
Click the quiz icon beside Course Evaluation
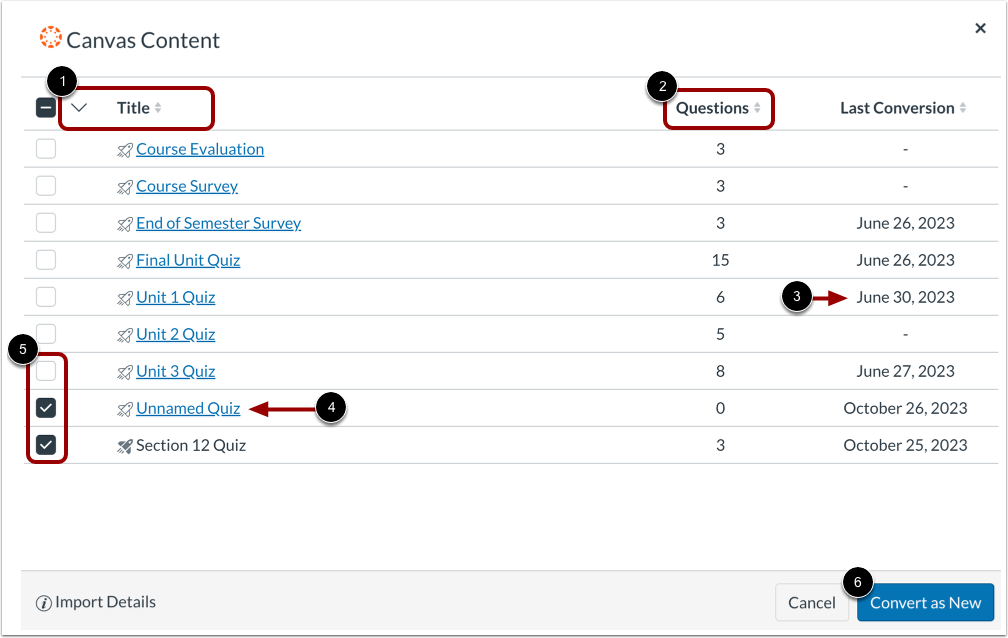123,148
